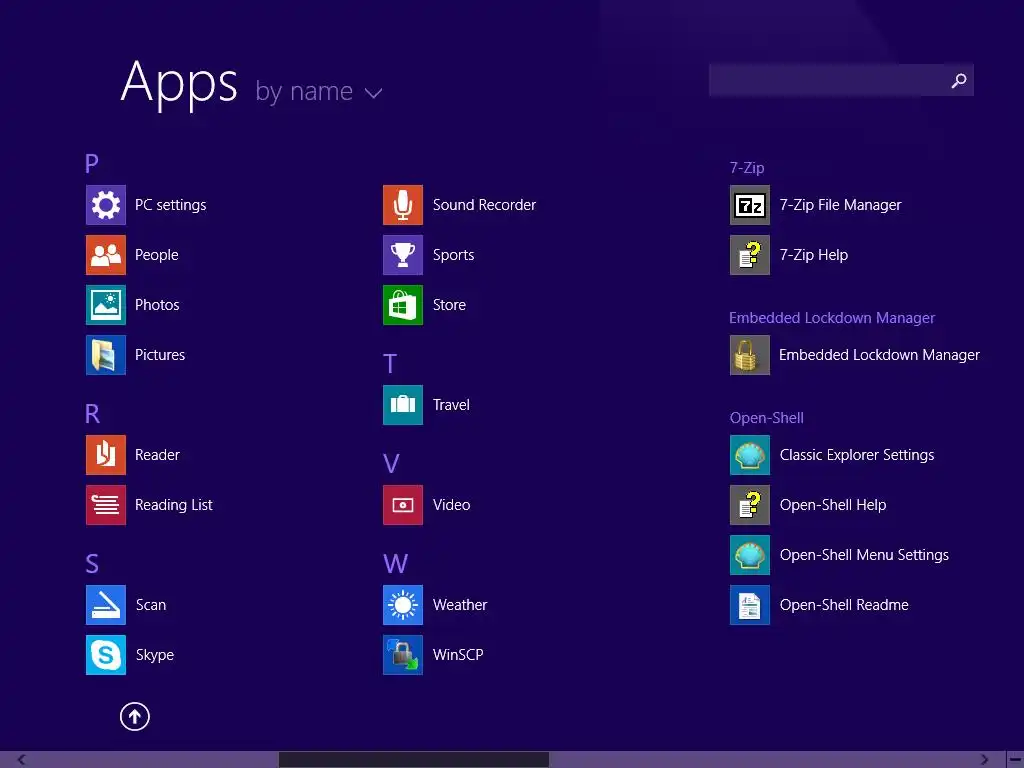Click the 'Open-Shell Menu Settings' label
The image size is (1024, 768).
pos(864,555)
